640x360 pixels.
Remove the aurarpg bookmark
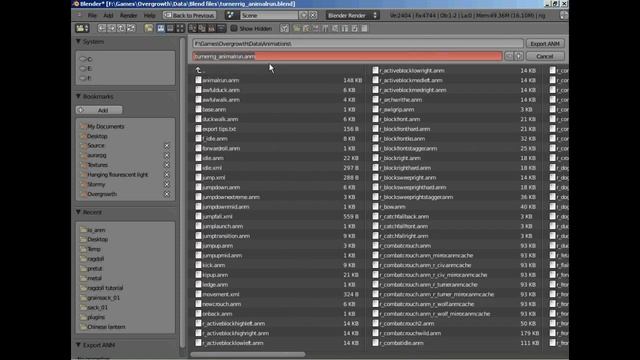click(x=167, y=156)
